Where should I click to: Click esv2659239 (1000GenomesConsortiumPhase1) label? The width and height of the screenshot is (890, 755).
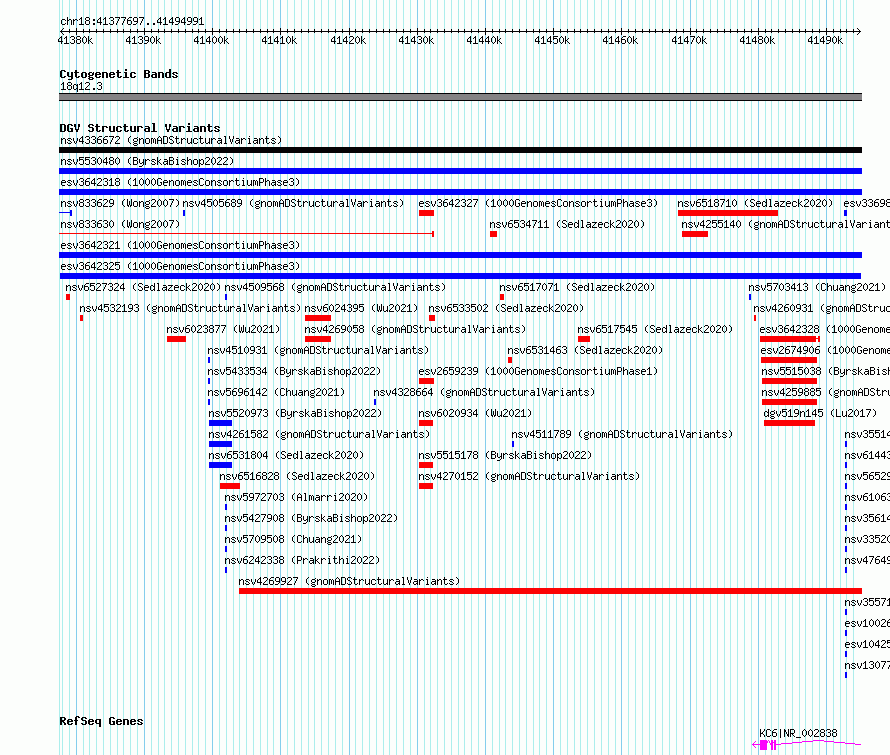[538, 371]
